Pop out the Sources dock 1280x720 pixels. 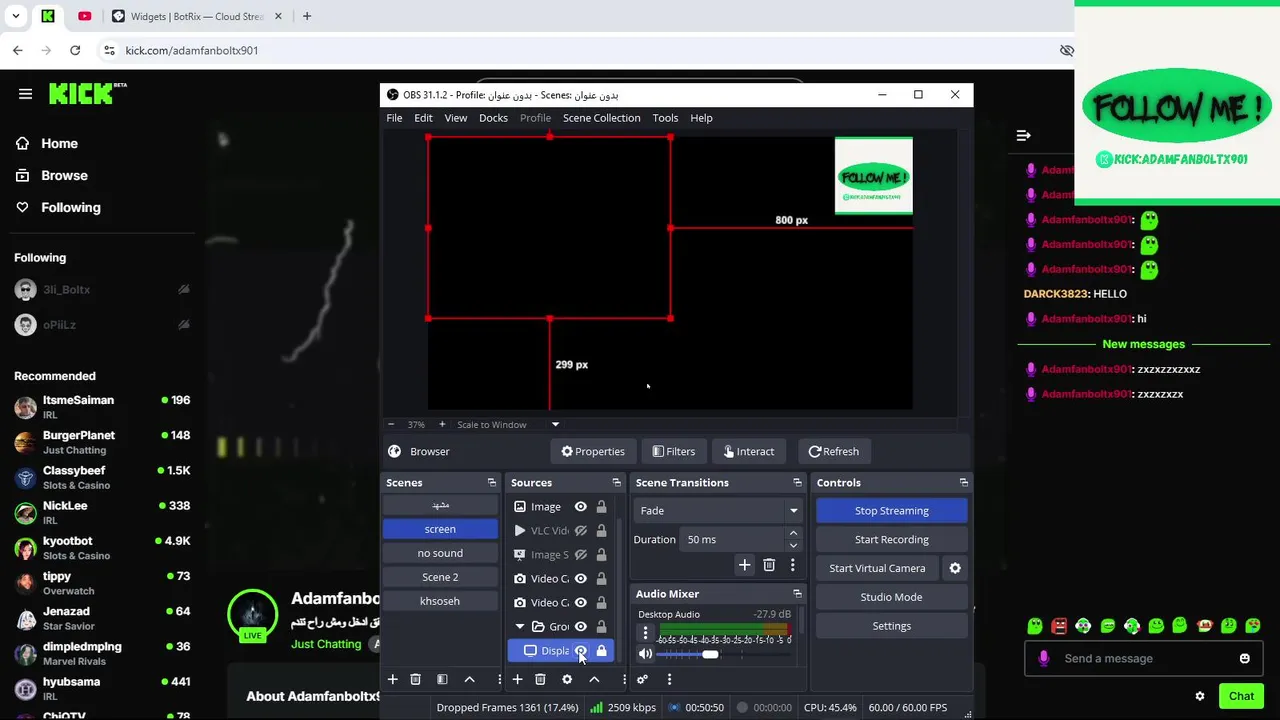(x=616, y=482)
